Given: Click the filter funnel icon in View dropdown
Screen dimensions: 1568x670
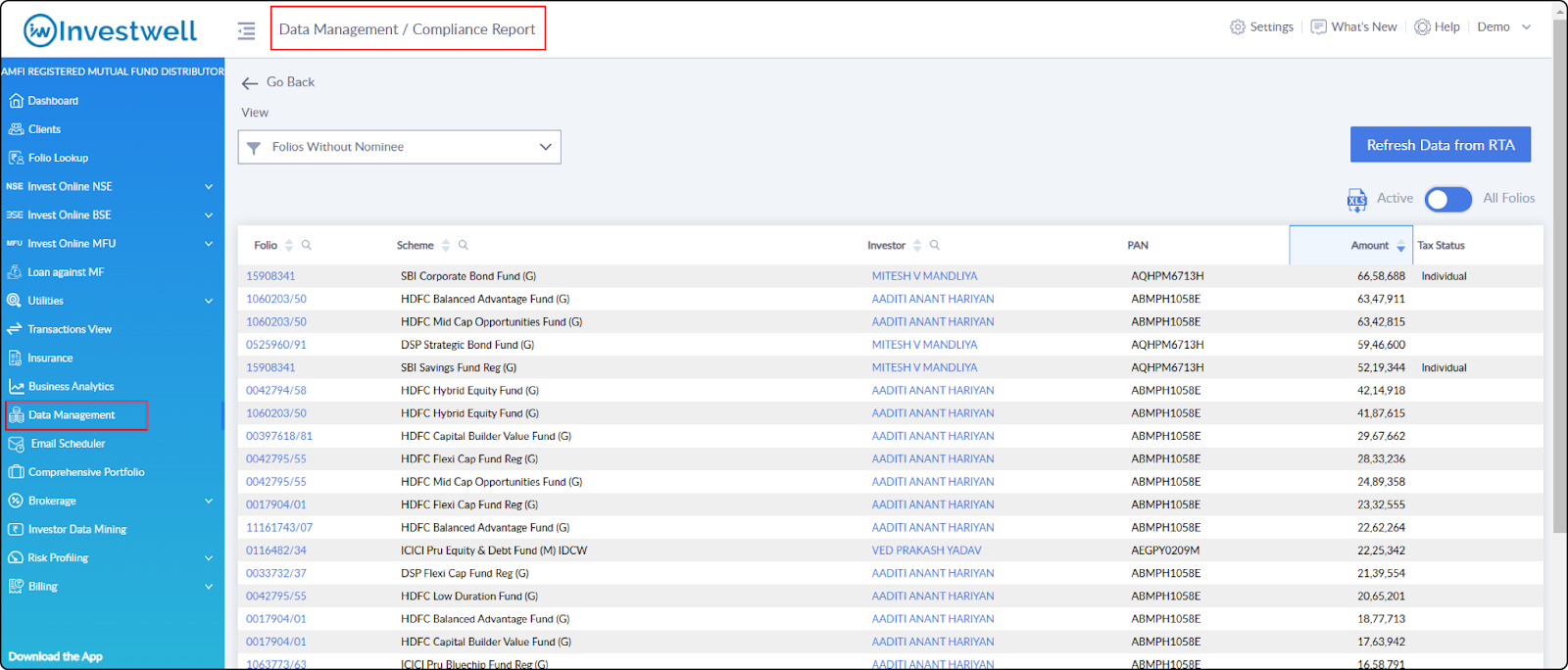Looking at the screenshot, I should click(x=254, y=148).
